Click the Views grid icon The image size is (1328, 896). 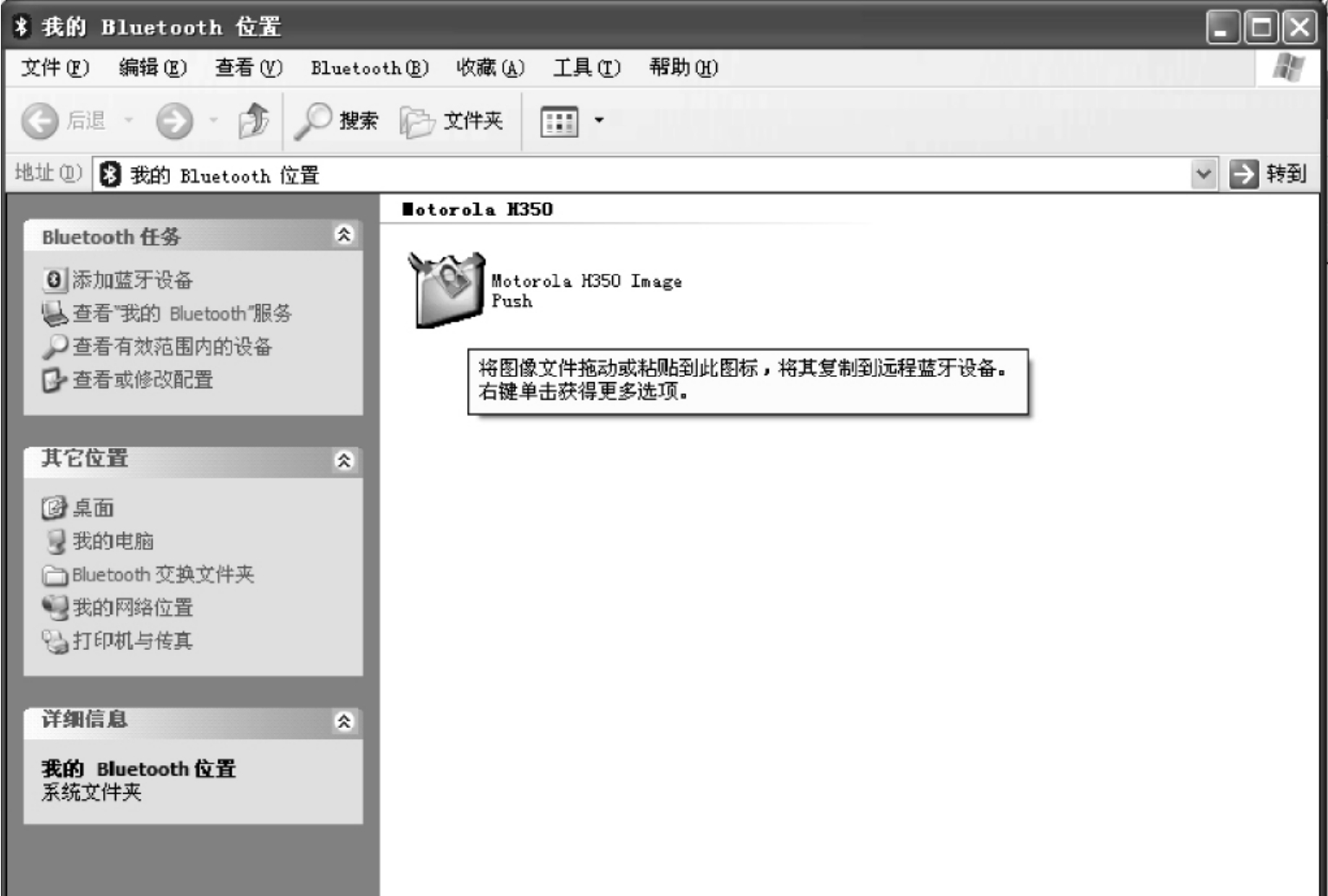(559, 121)
